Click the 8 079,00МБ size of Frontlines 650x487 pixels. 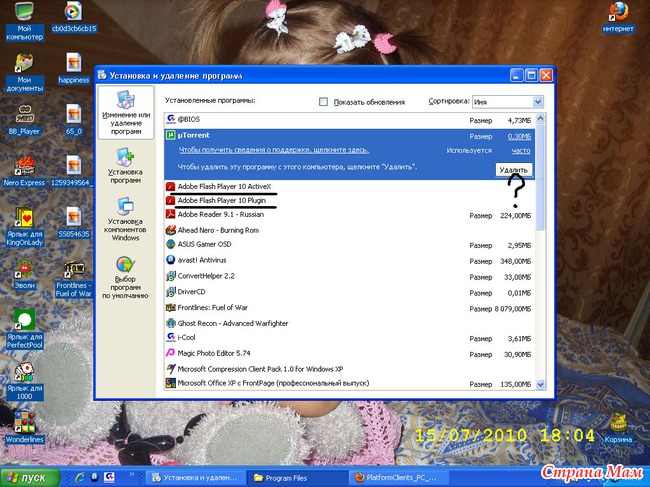pos(512,309)
